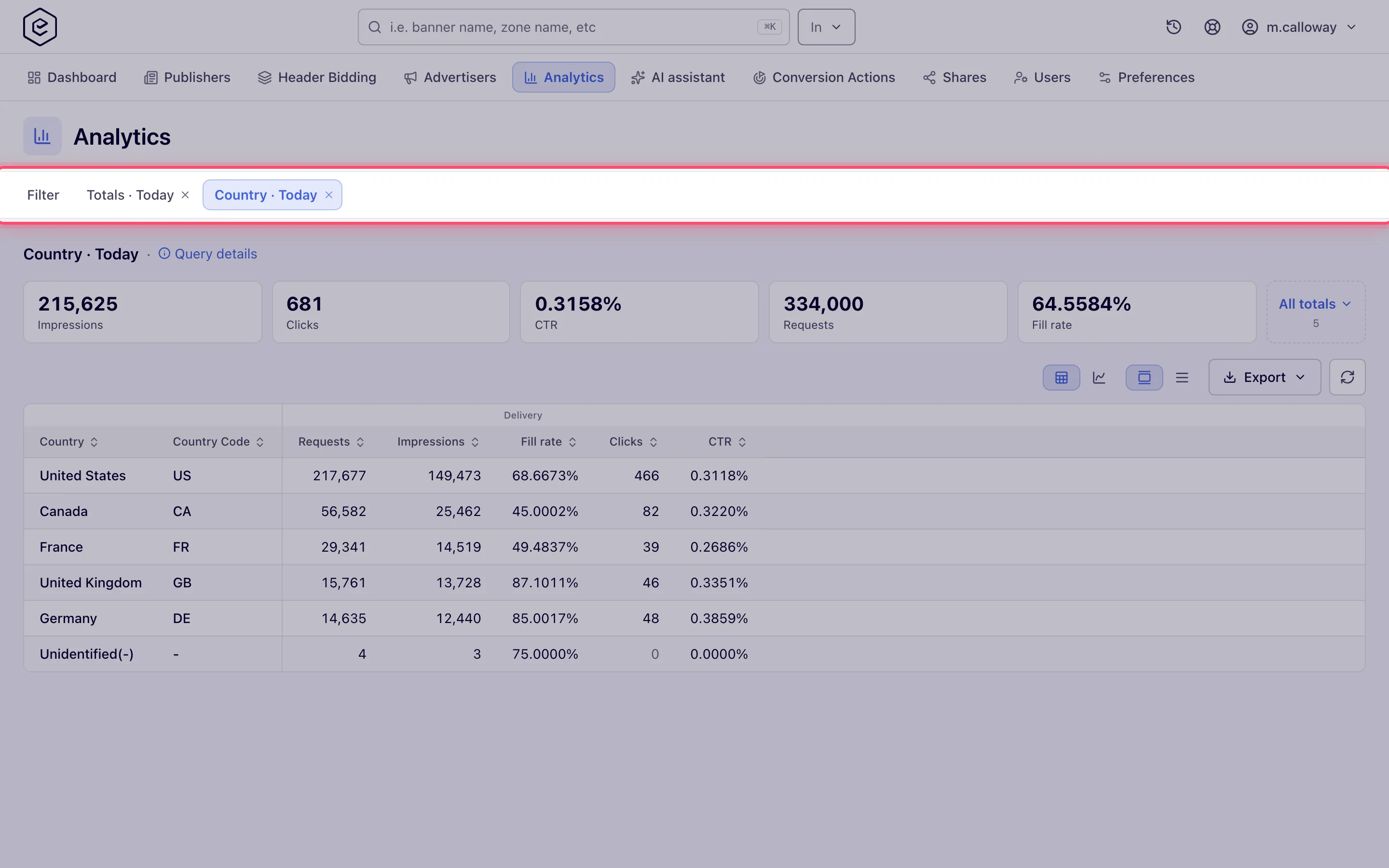Close the Totals · Today tab

click(185, 195)
